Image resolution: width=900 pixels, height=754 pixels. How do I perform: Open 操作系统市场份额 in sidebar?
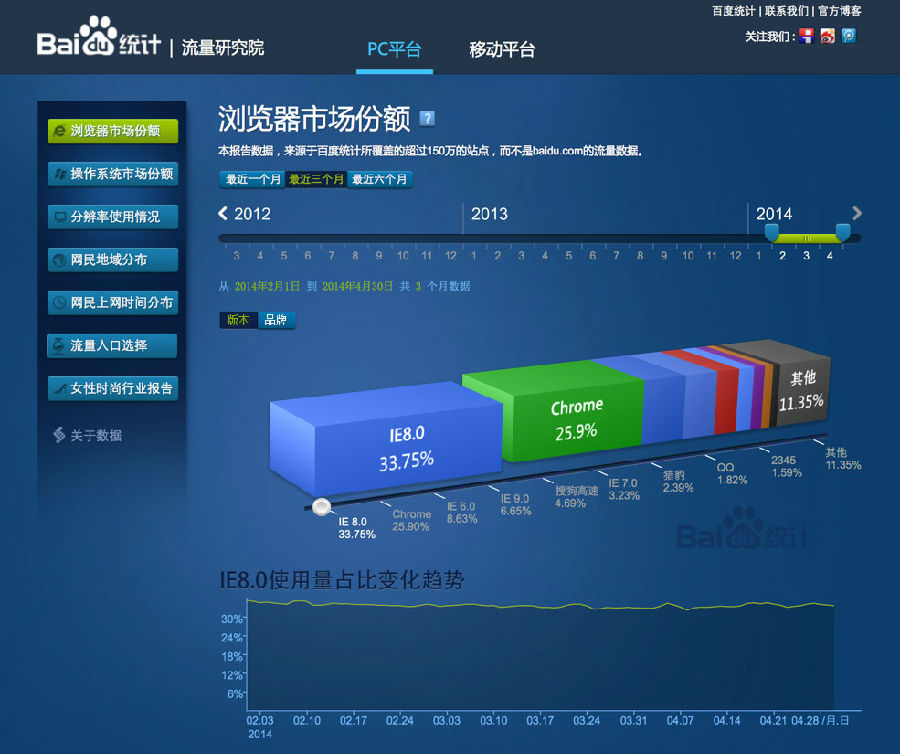(x=113, y=174)
